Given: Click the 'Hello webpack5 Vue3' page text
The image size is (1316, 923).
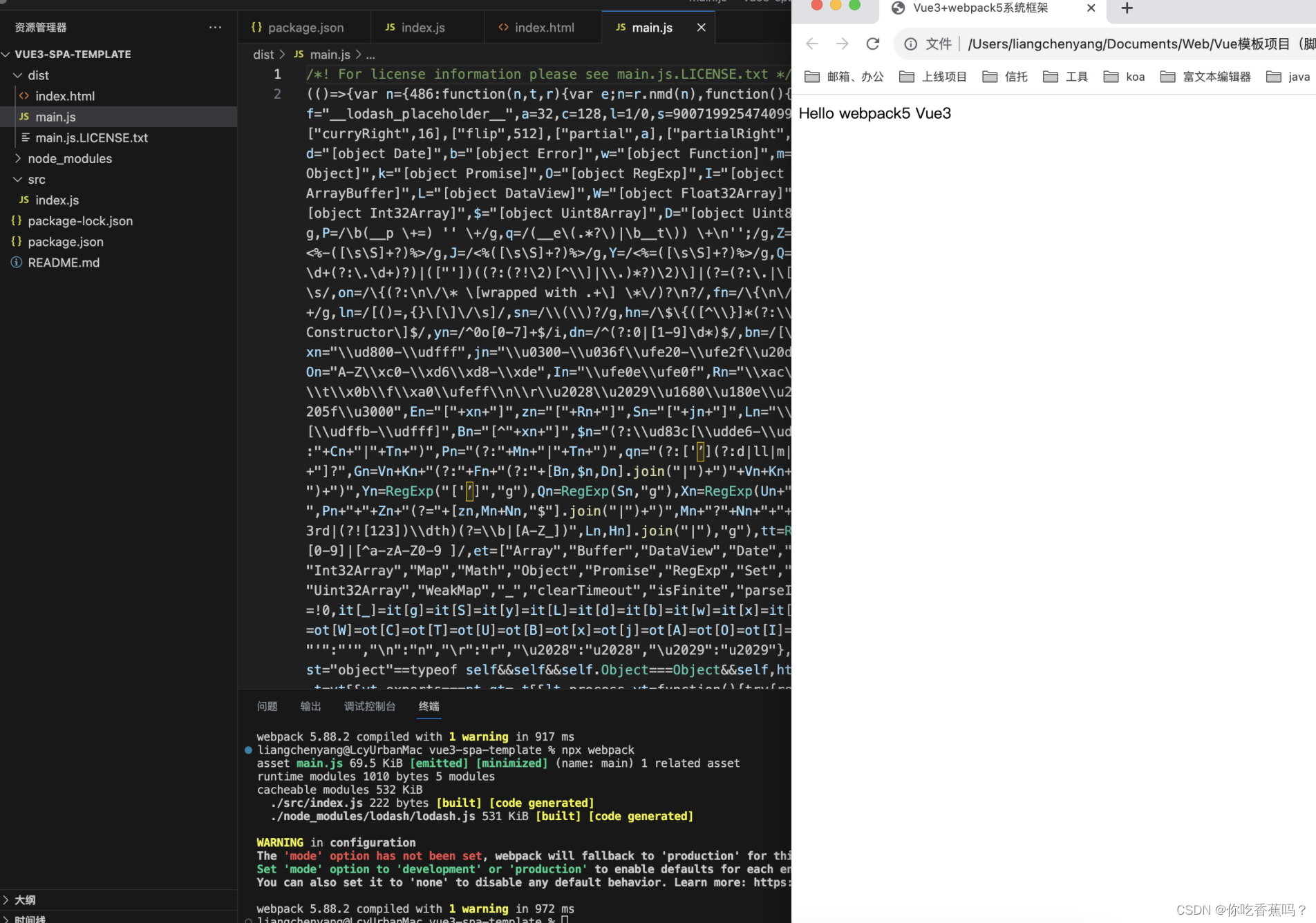Looking at the screenshot, I should pyautogui.click(x=874, y=113).
